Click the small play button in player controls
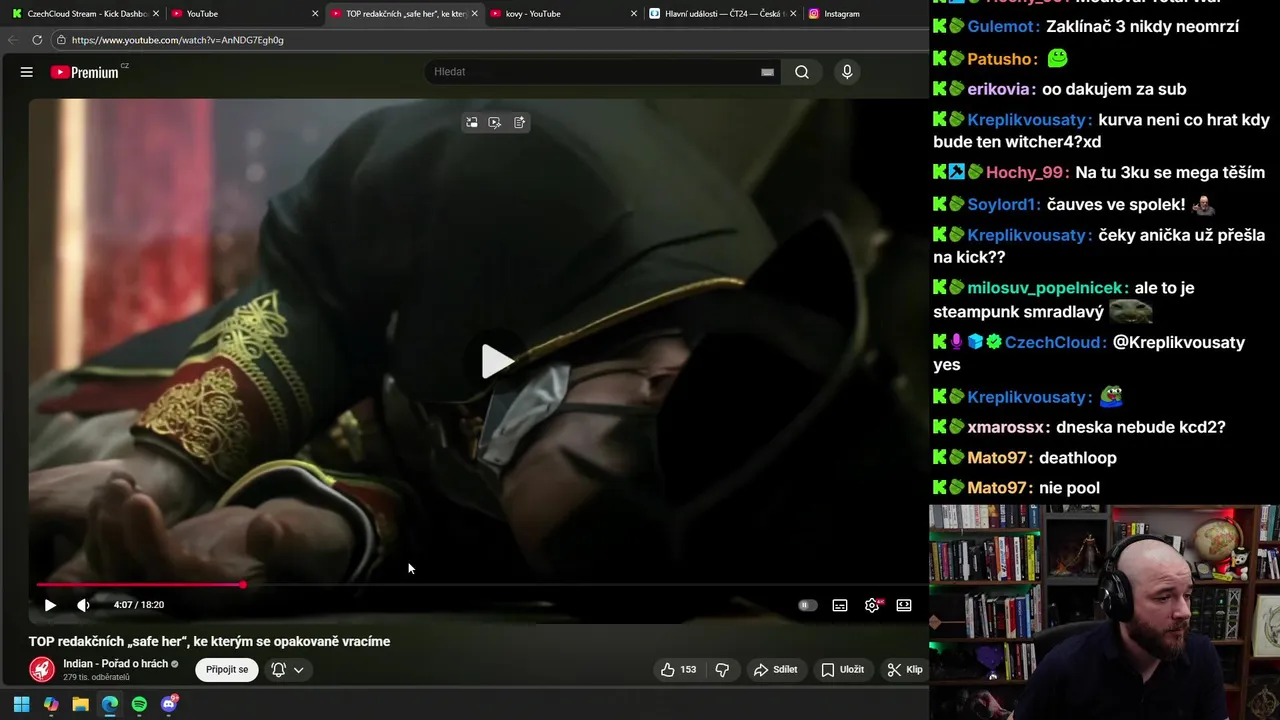This screenshot has height=720, width=1280. click(x=50, y=605)
